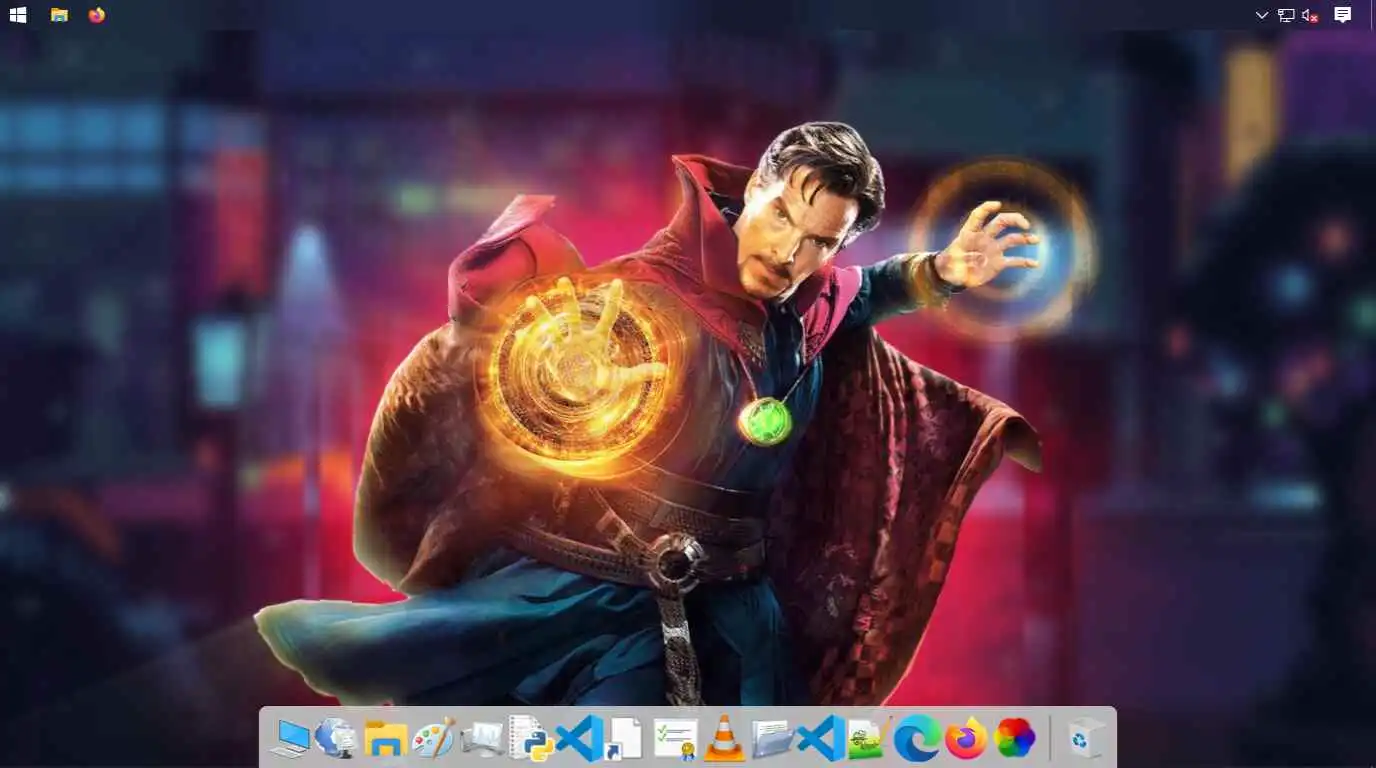Launch Firefox from the bottom dock
This screenshot has width=1376, height=768.
coord(966,739)
